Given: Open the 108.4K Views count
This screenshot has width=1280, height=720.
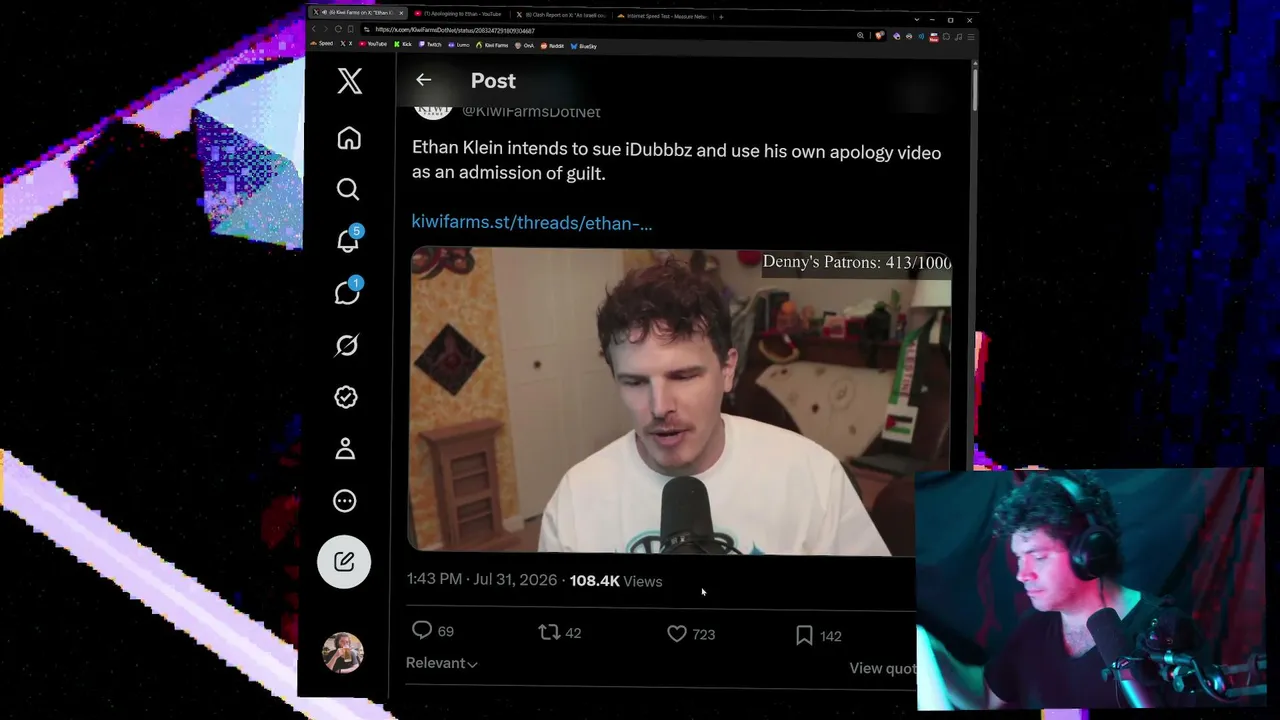Looking at the screenshot, I should 615,581.
